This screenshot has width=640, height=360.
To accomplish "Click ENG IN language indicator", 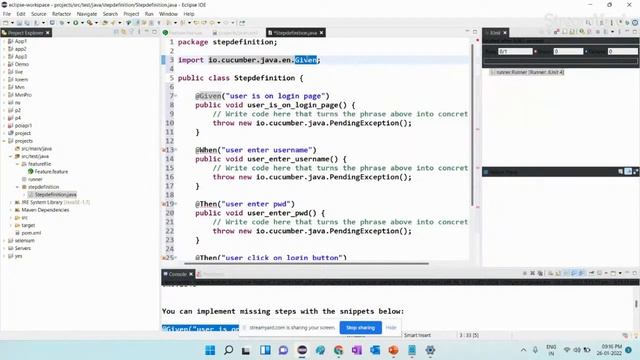I will point(551,350).
